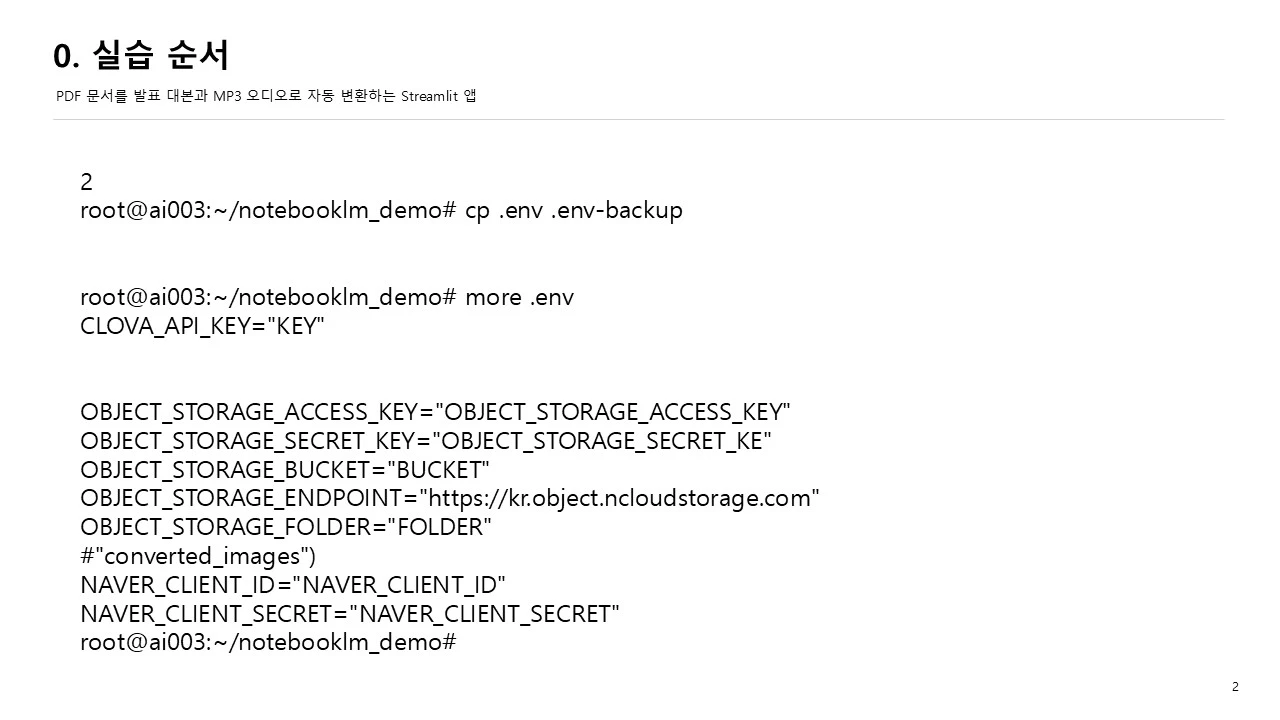Select the Streamlit subtitle description line

click(x=266, y=96)
